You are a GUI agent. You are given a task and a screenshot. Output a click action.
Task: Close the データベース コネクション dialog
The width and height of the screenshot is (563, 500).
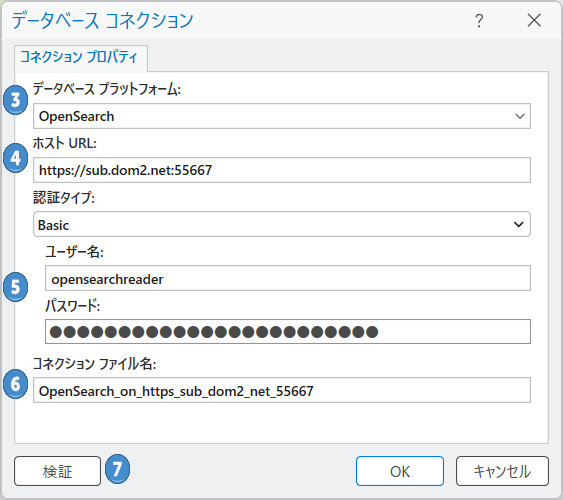(534, 20)
